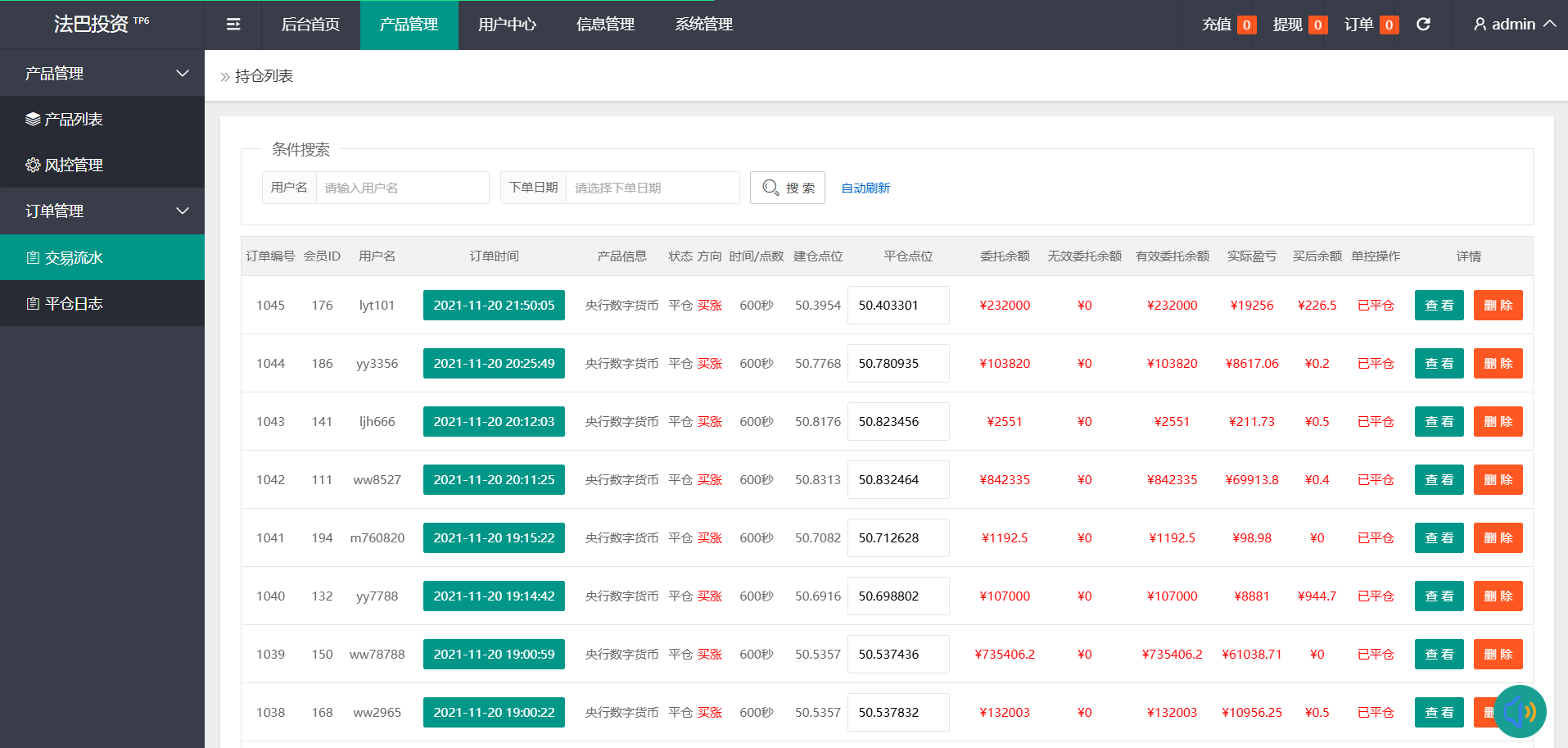Image resolution: width=1568 pixels, height=748 pixels.
Task: Collapse the 产品管理 sidebar section
Action: (x=102, y=74)
